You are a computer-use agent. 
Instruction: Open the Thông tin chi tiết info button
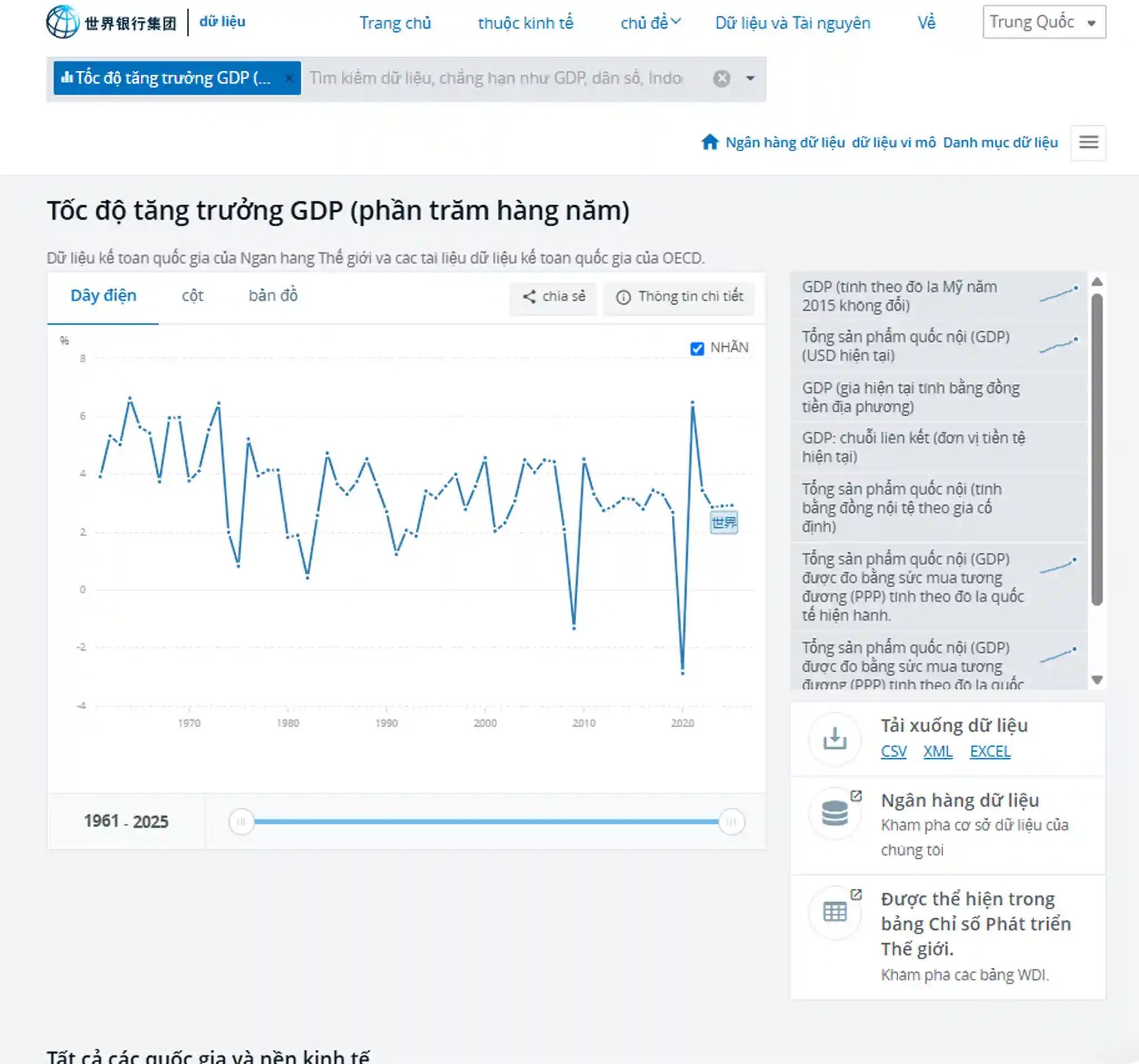click(x=679, y=297)
